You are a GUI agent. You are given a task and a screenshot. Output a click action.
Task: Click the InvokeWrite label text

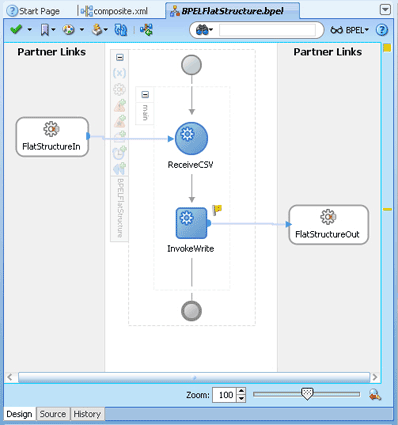(x=191, y=249)
